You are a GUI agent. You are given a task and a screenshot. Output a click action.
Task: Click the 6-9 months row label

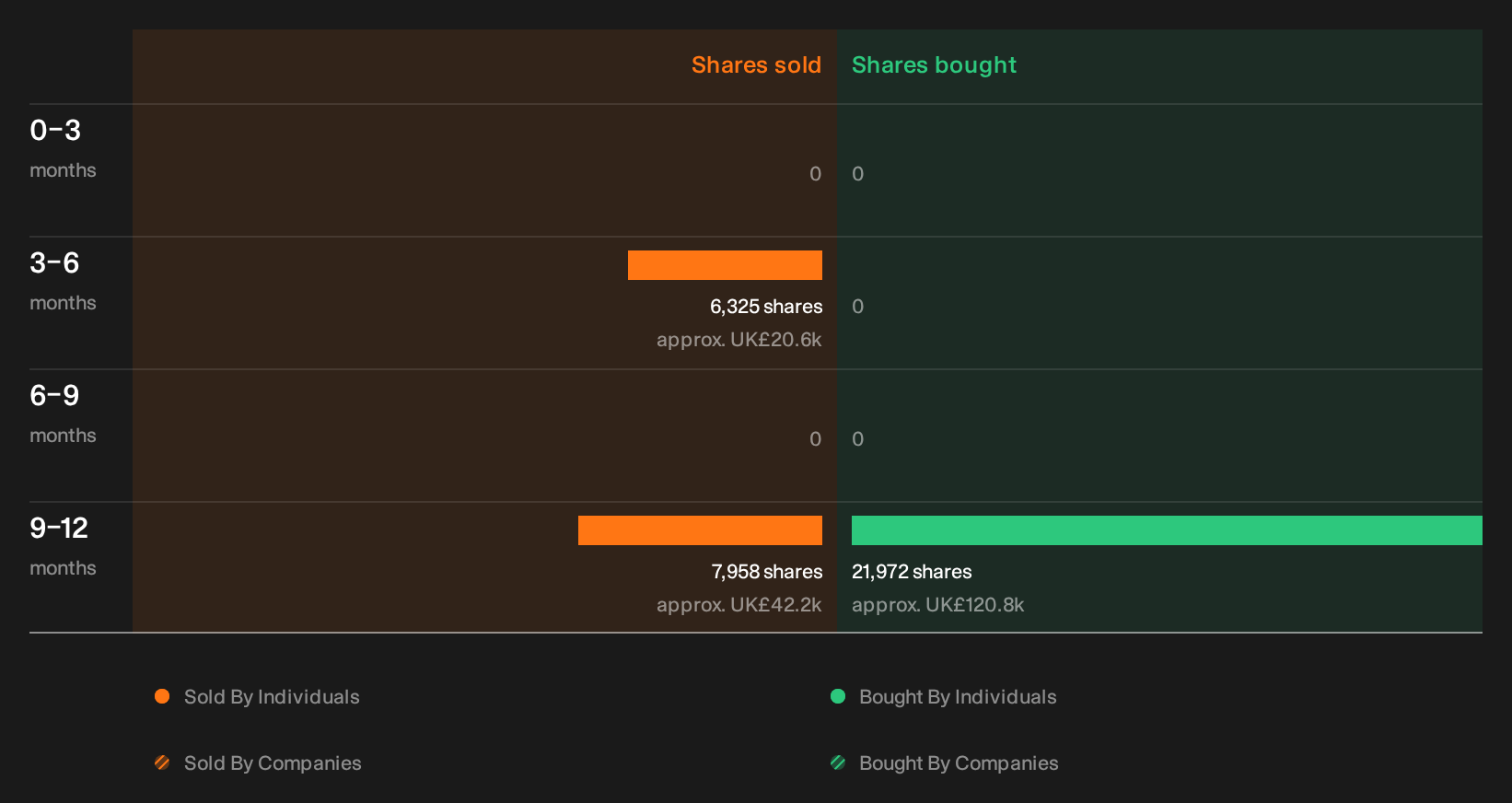click(63, 413)
